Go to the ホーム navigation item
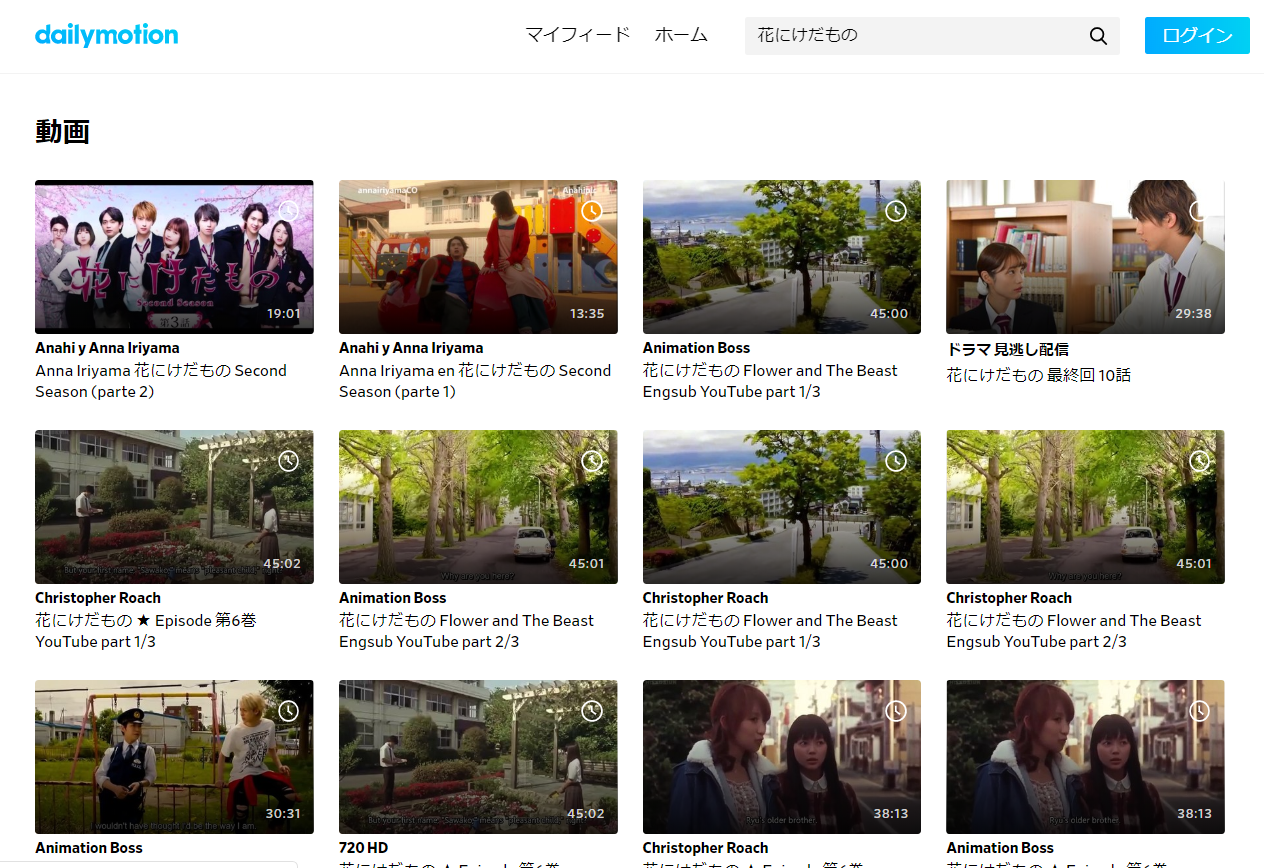 click(681, 35)
